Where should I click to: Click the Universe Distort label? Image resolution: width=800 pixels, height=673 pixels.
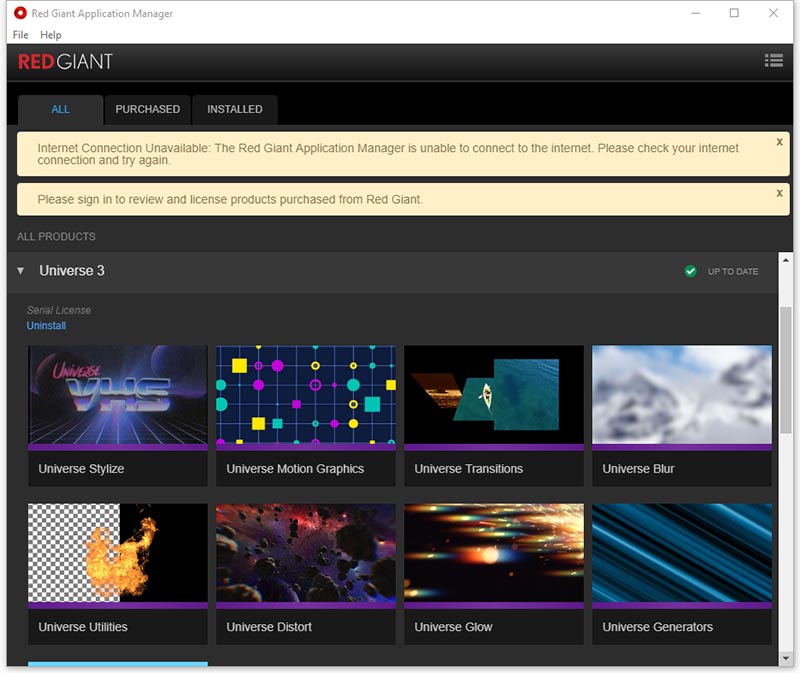pos(269,627)
